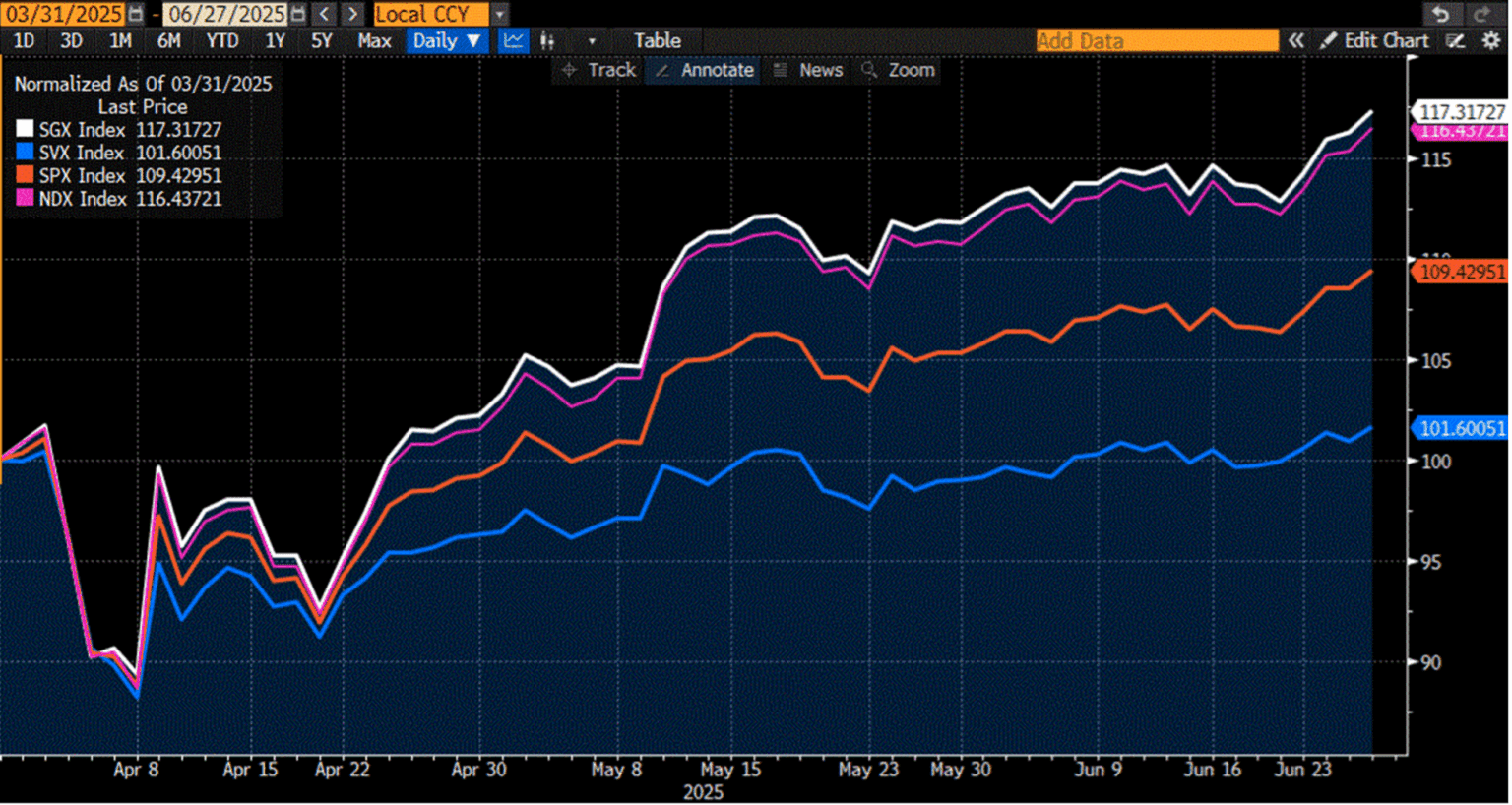Activate the Track crosshair tool
Screen dimensions: 1512x805
click(598, 70)
